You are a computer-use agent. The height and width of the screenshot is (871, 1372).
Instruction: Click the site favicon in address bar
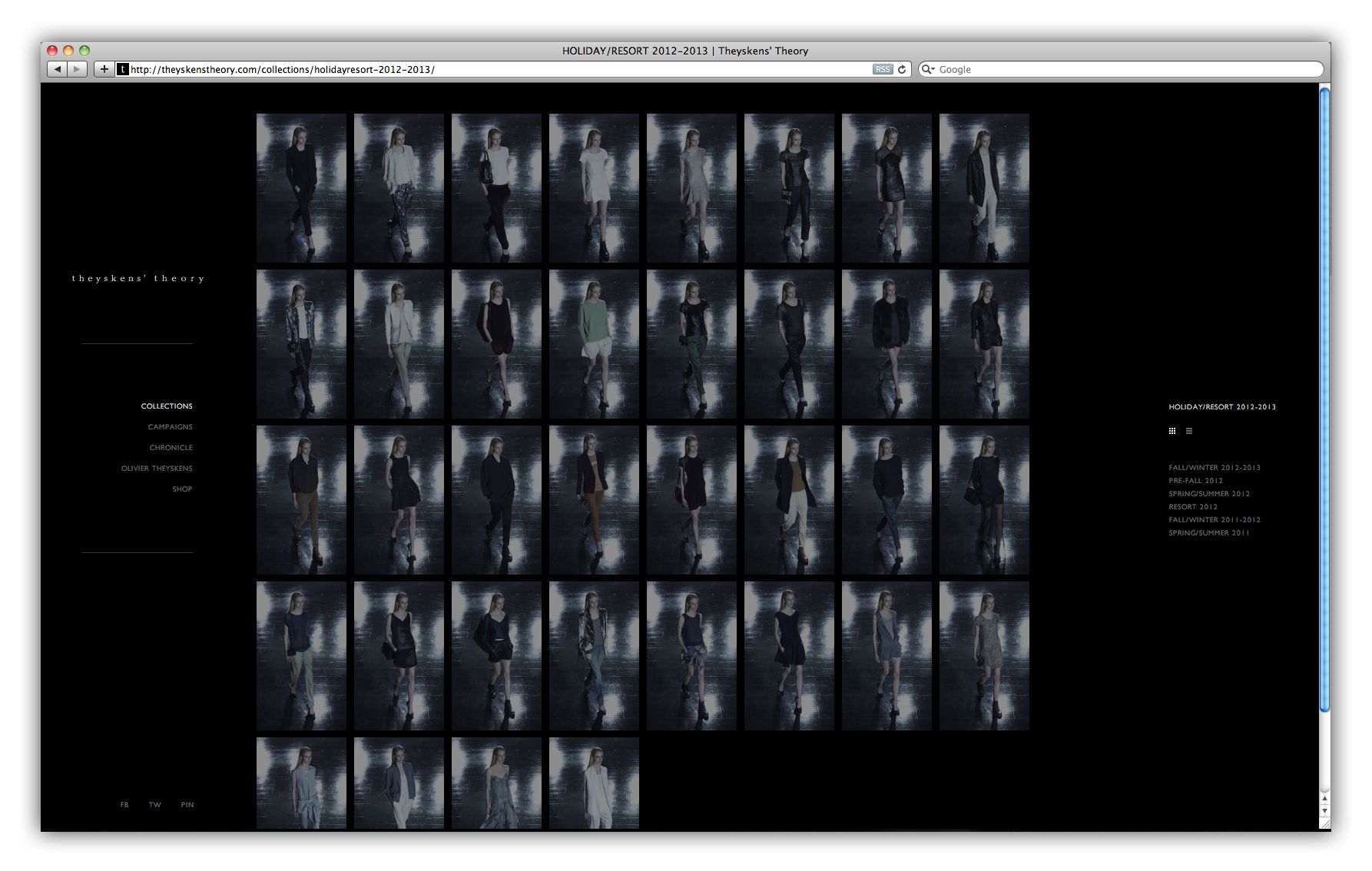click(x=123, y=69)
